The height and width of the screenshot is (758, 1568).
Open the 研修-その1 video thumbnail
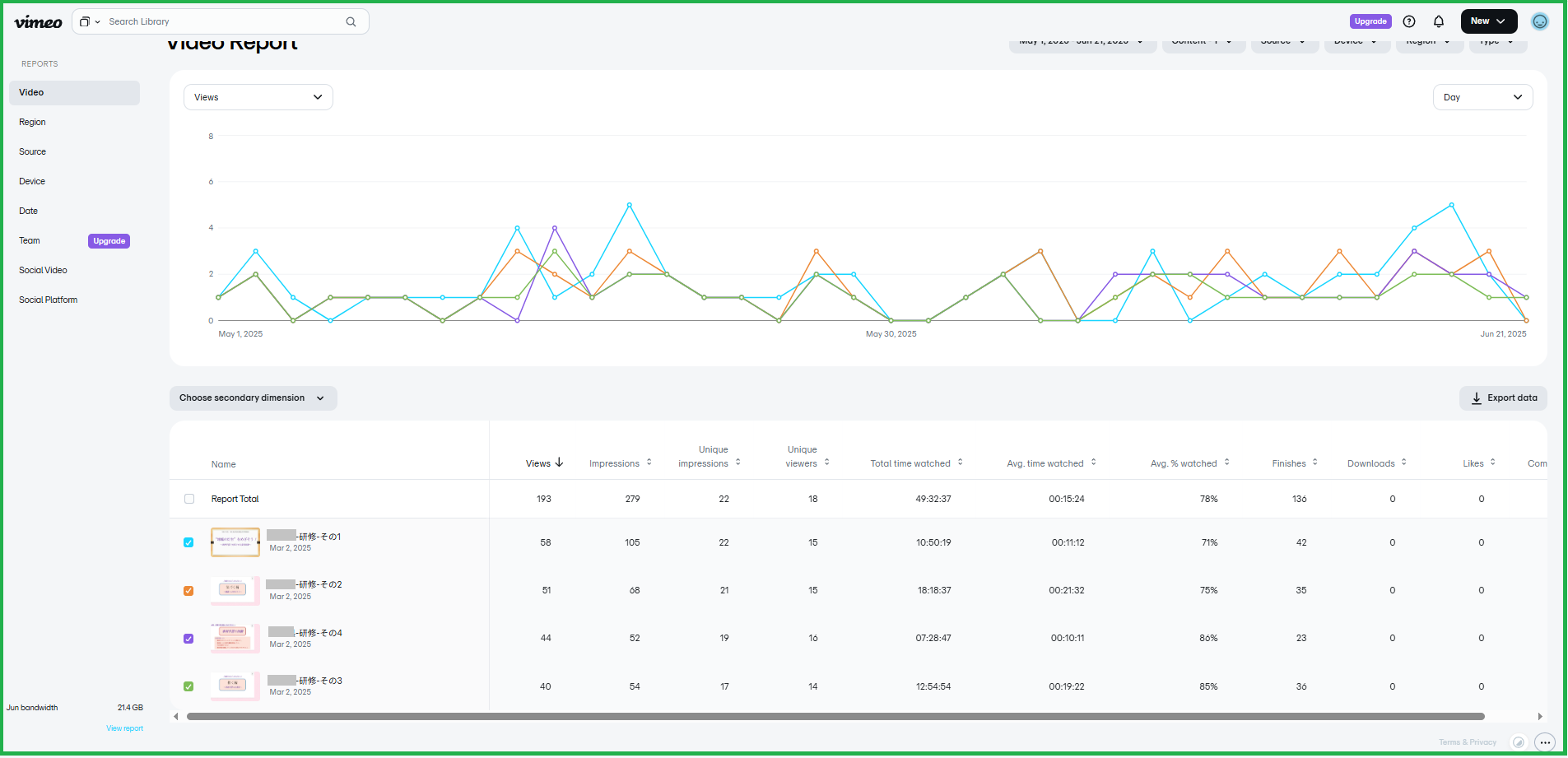point(235,542)
